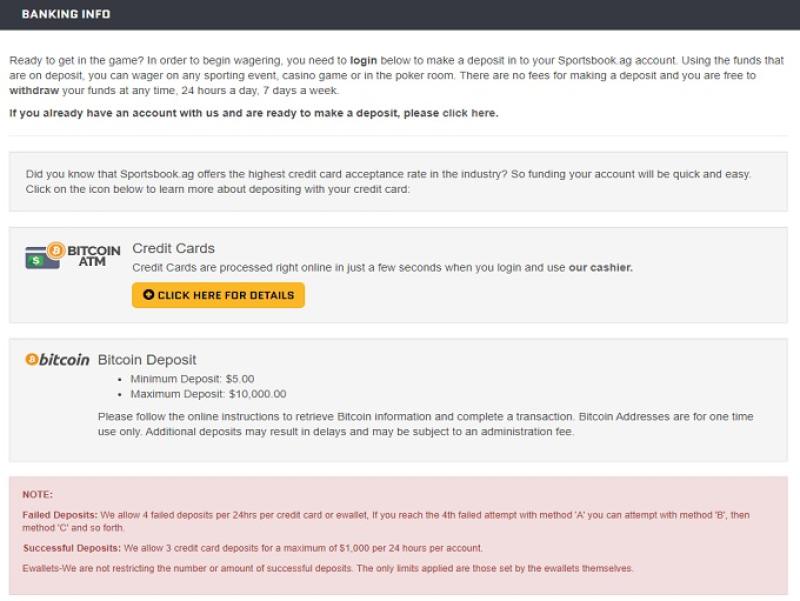
Task: Click the arrow icon inside the yellow details button
Action: pyautogui.click(x=149, y=295)
